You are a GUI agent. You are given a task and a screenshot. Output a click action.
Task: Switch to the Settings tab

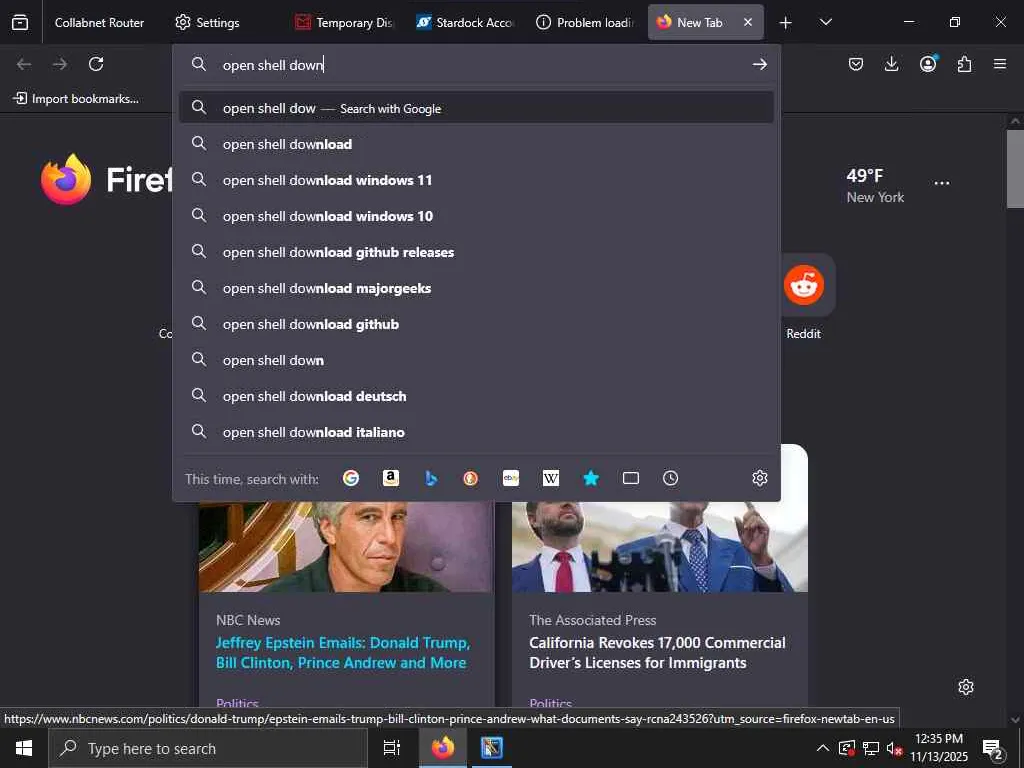coord(208,22)
